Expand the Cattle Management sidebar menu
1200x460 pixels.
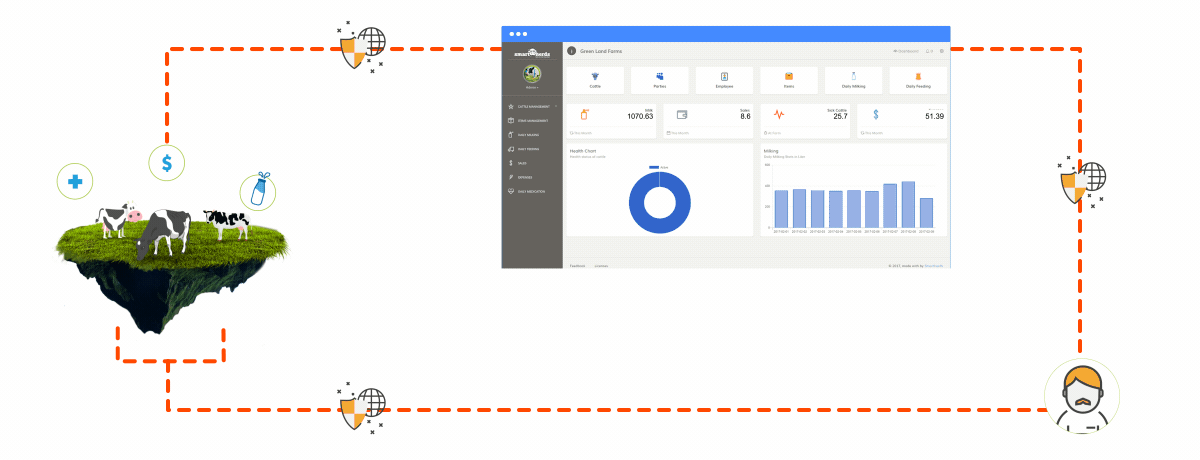(532, 105)
